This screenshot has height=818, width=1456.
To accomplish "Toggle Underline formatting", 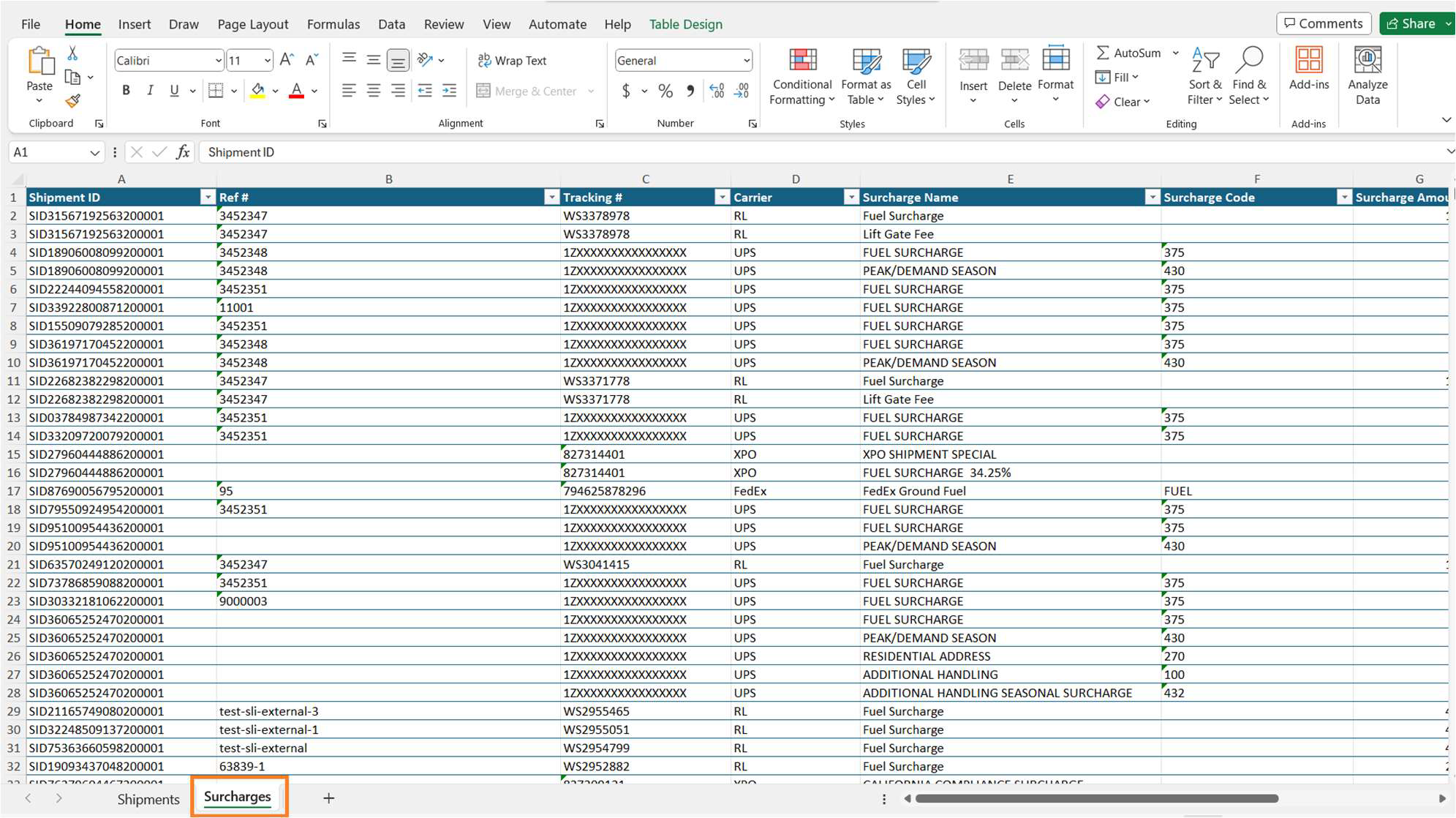I will coord(174,91).
